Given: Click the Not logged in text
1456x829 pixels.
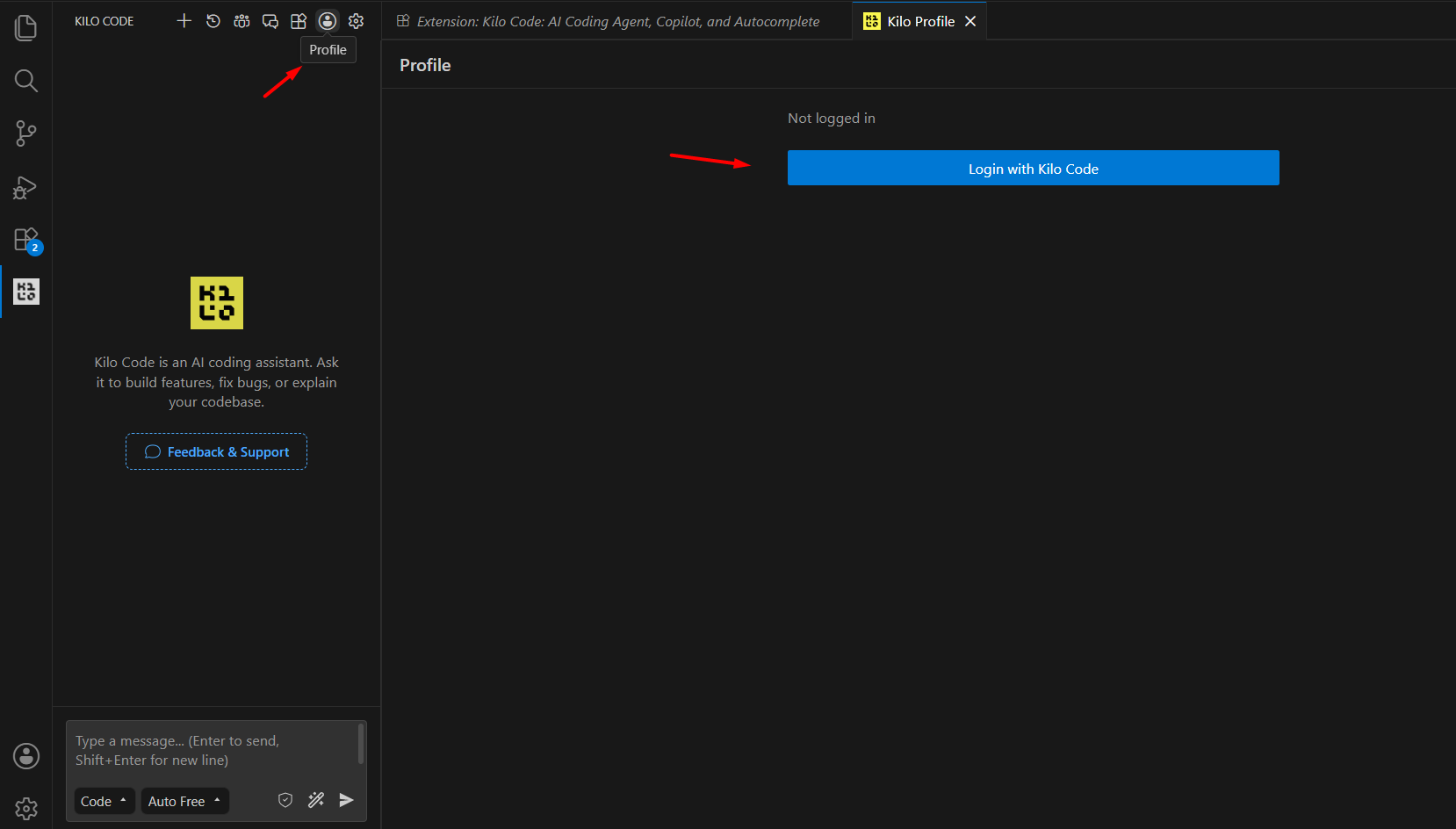Looking at the screenshot, I should pyautogui.click(x=832, y=119).
